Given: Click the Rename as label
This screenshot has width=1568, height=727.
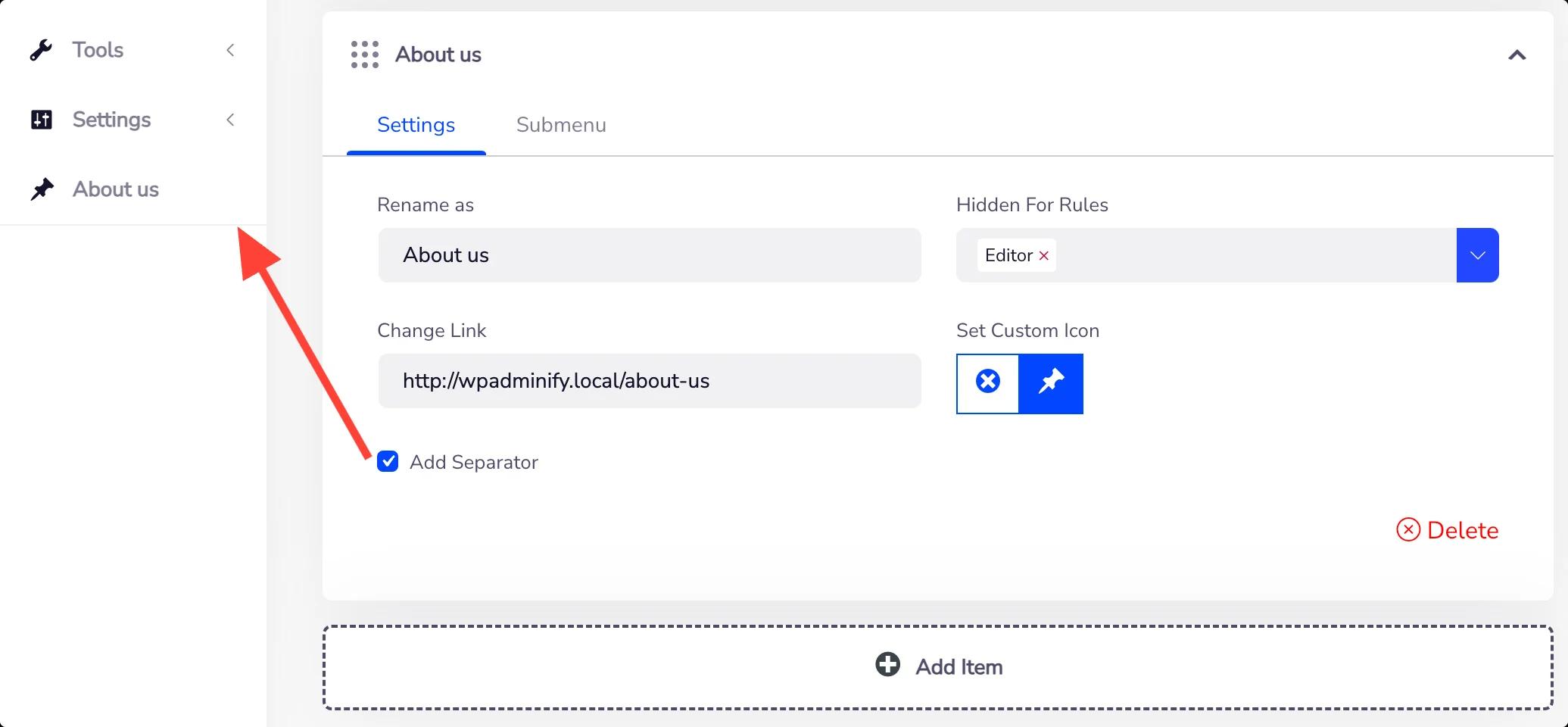Looking at the screenshot, I should click(426, 204).
